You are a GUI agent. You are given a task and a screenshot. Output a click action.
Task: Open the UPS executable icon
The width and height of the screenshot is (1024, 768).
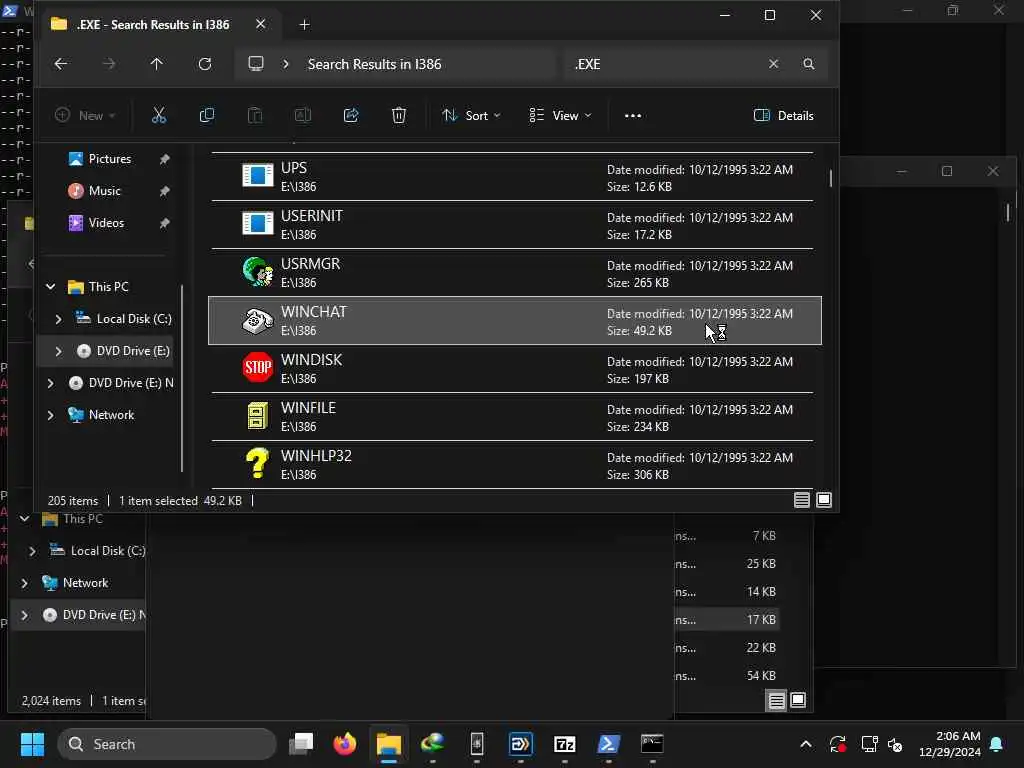[257, 176]
